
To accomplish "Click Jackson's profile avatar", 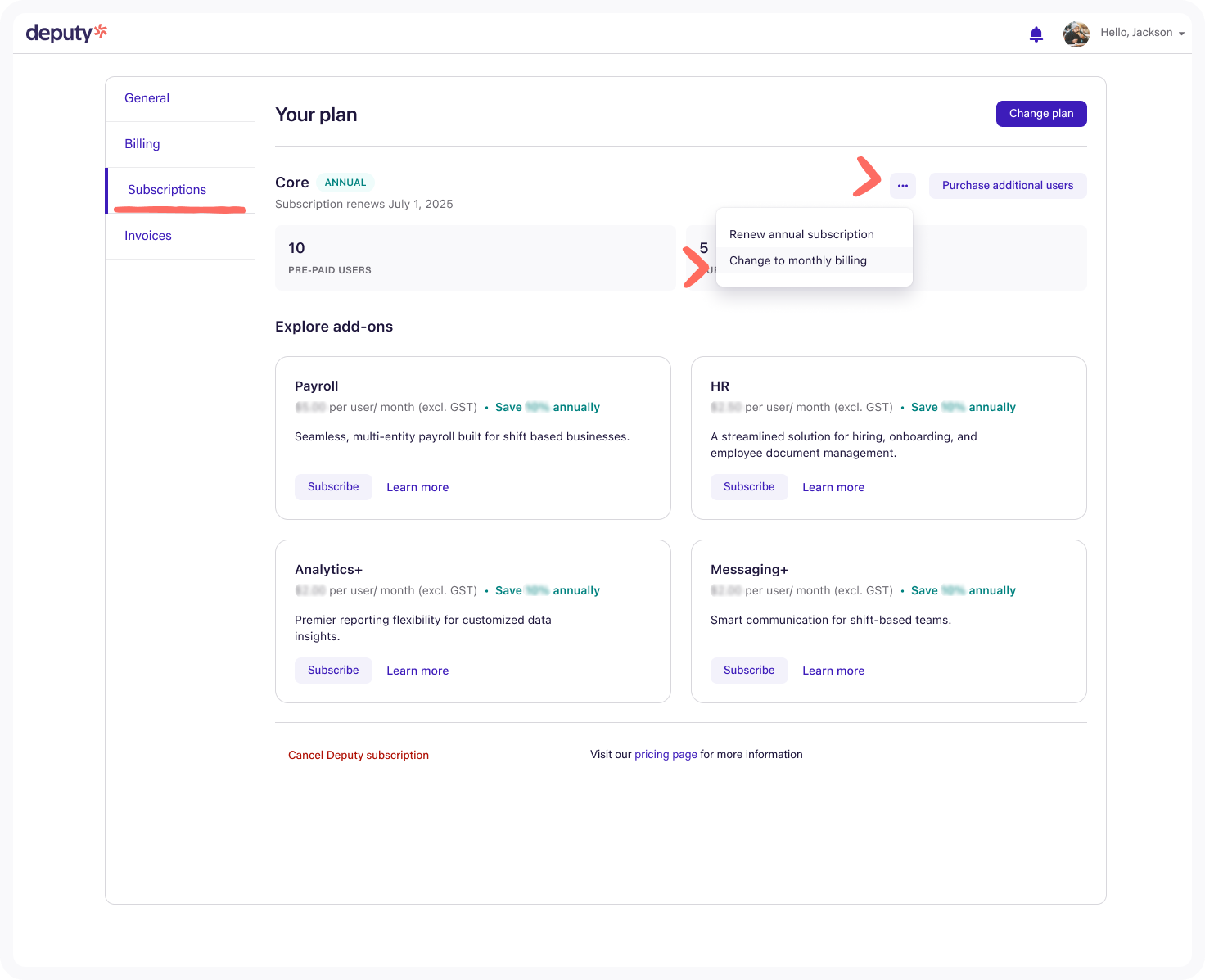I will tap(1076, 34).
